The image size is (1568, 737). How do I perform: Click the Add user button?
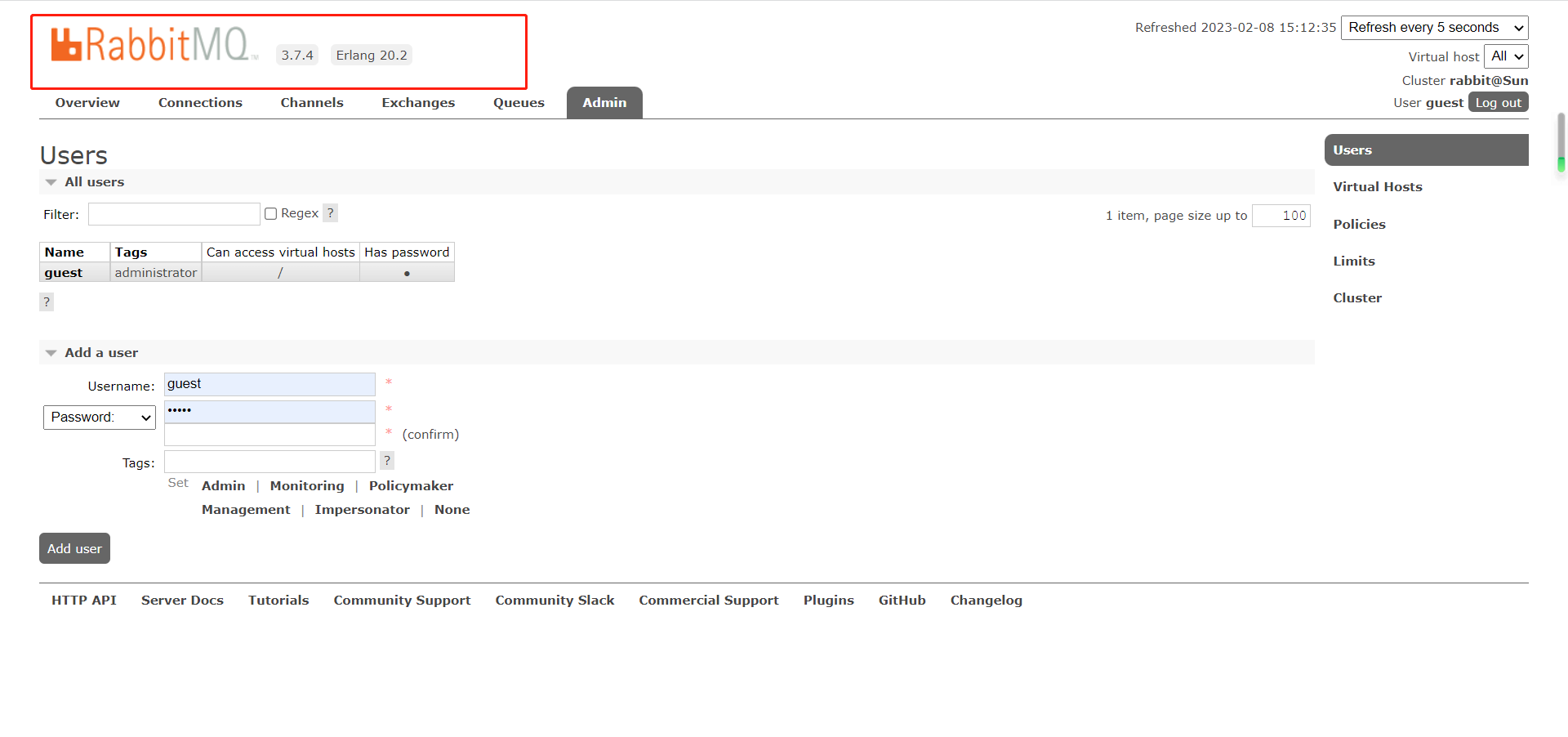click(74, 548)
